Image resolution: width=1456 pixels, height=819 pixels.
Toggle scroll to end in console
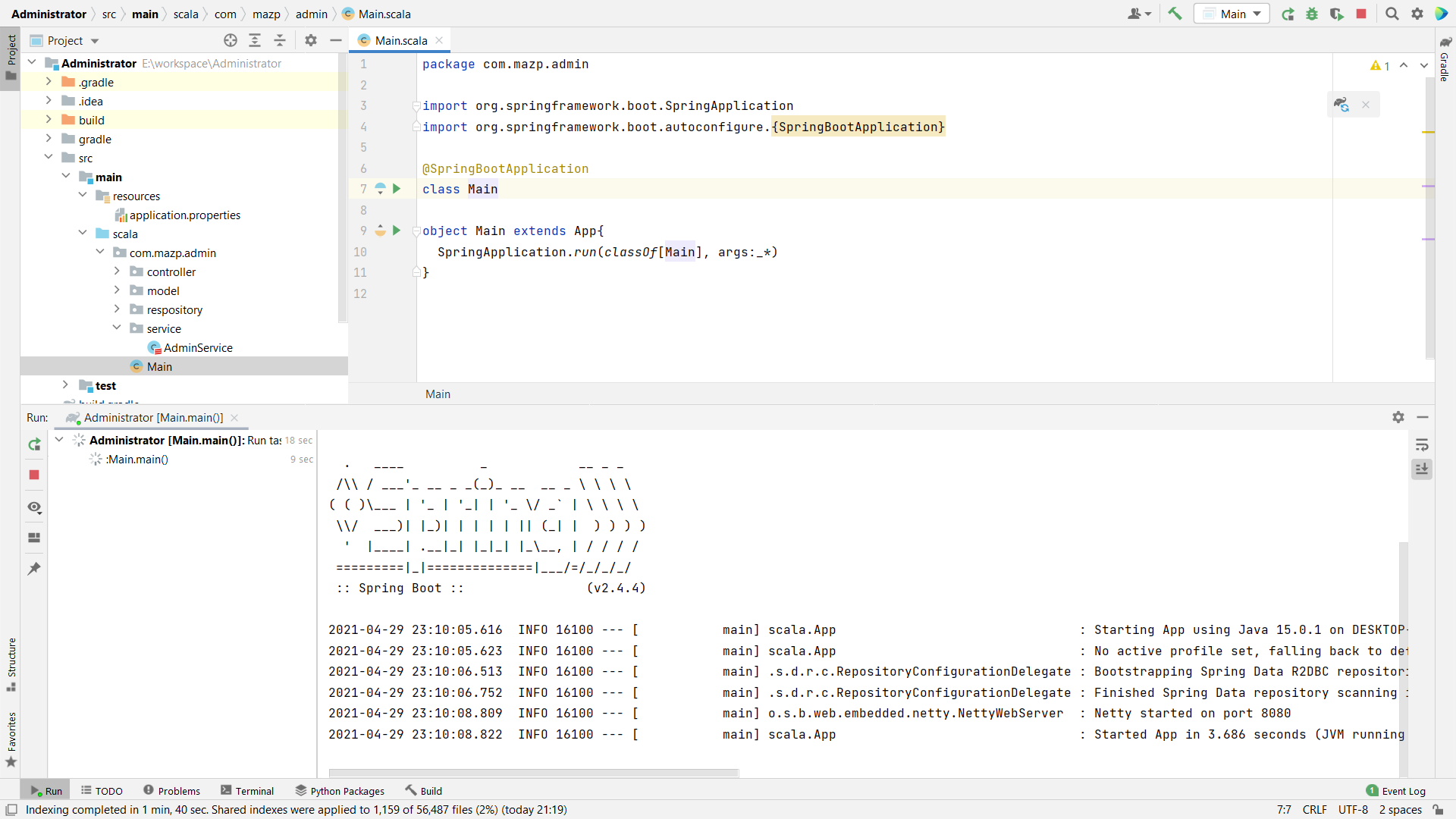[x=1422, y=469]
